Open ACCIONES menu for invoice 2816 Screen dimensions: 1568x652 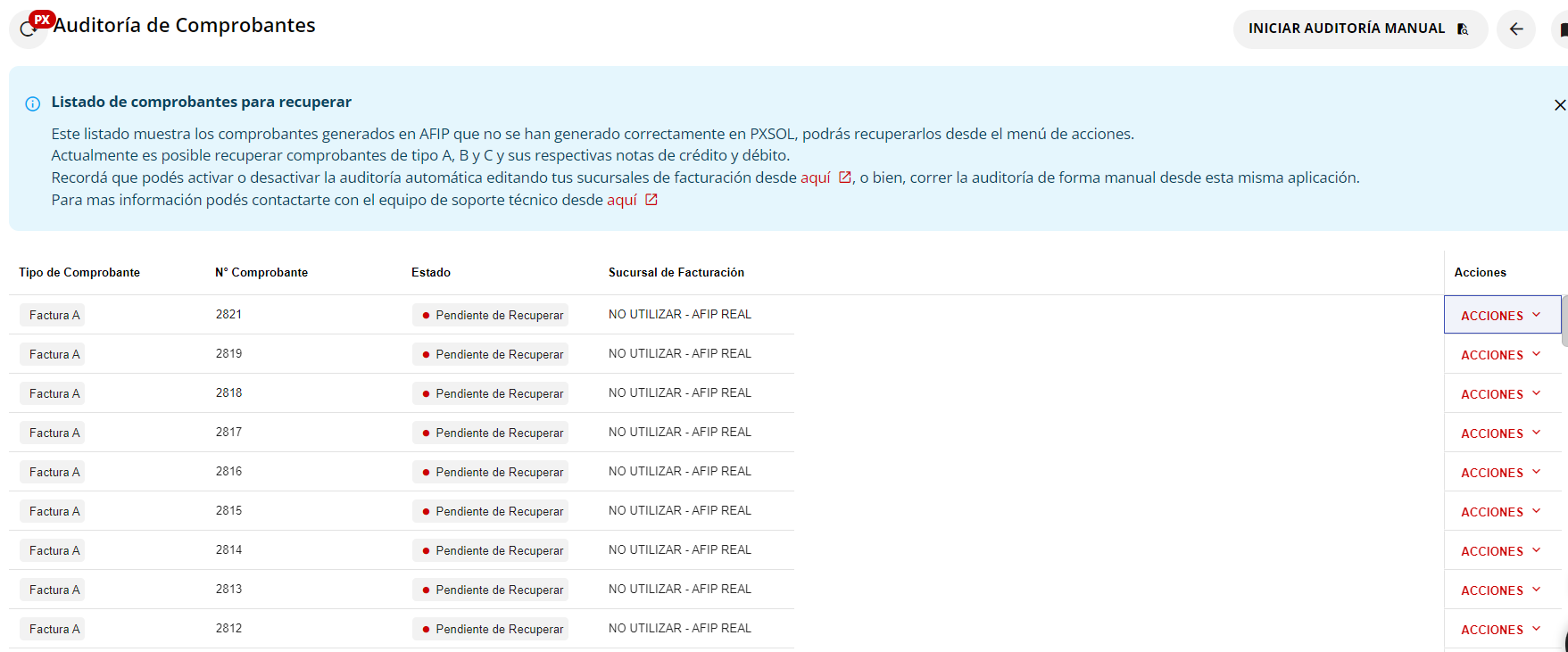click(x=1501, y=473)
